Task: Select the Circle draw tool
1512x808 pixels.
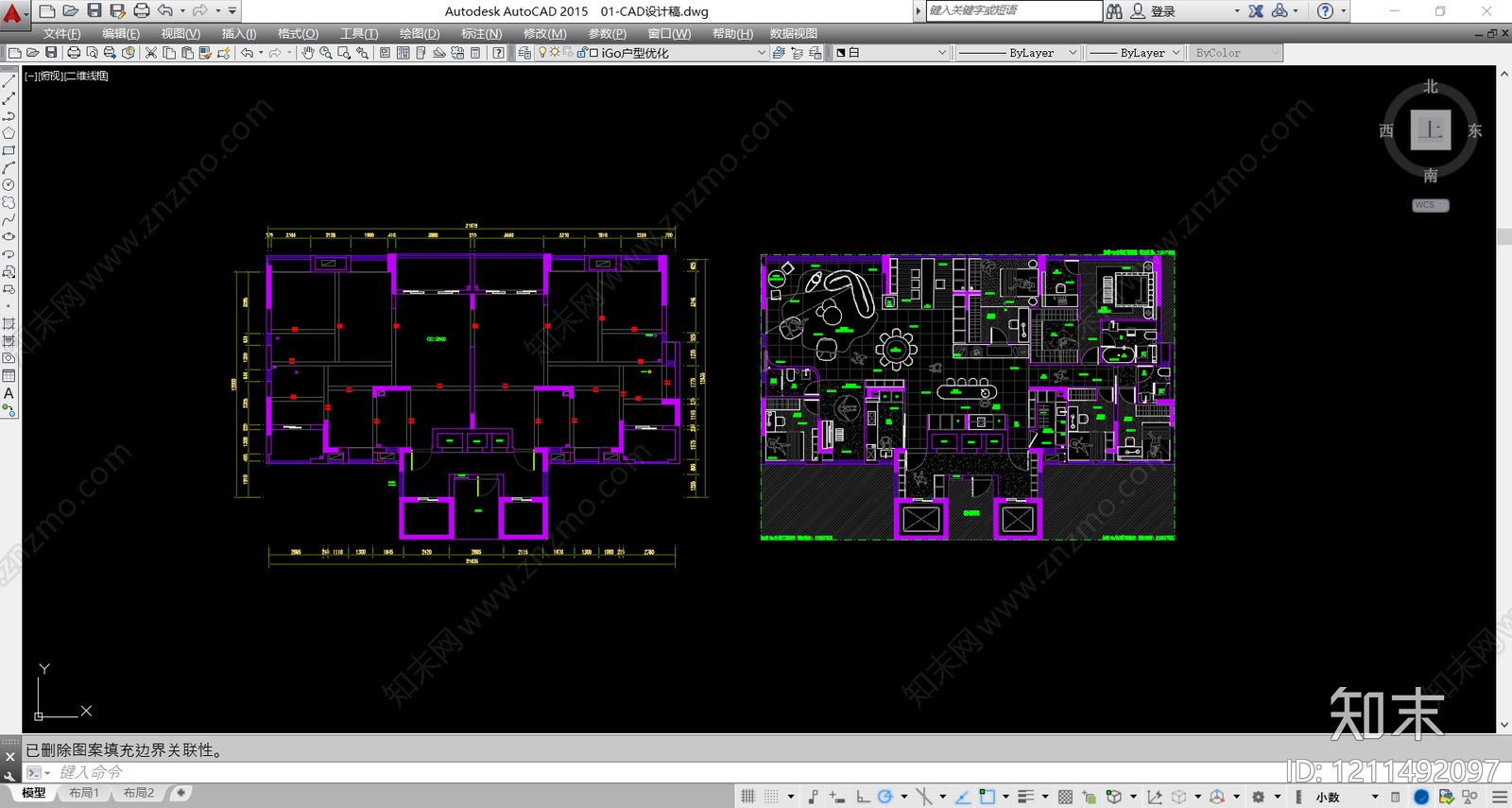Action: click(9, 185)
